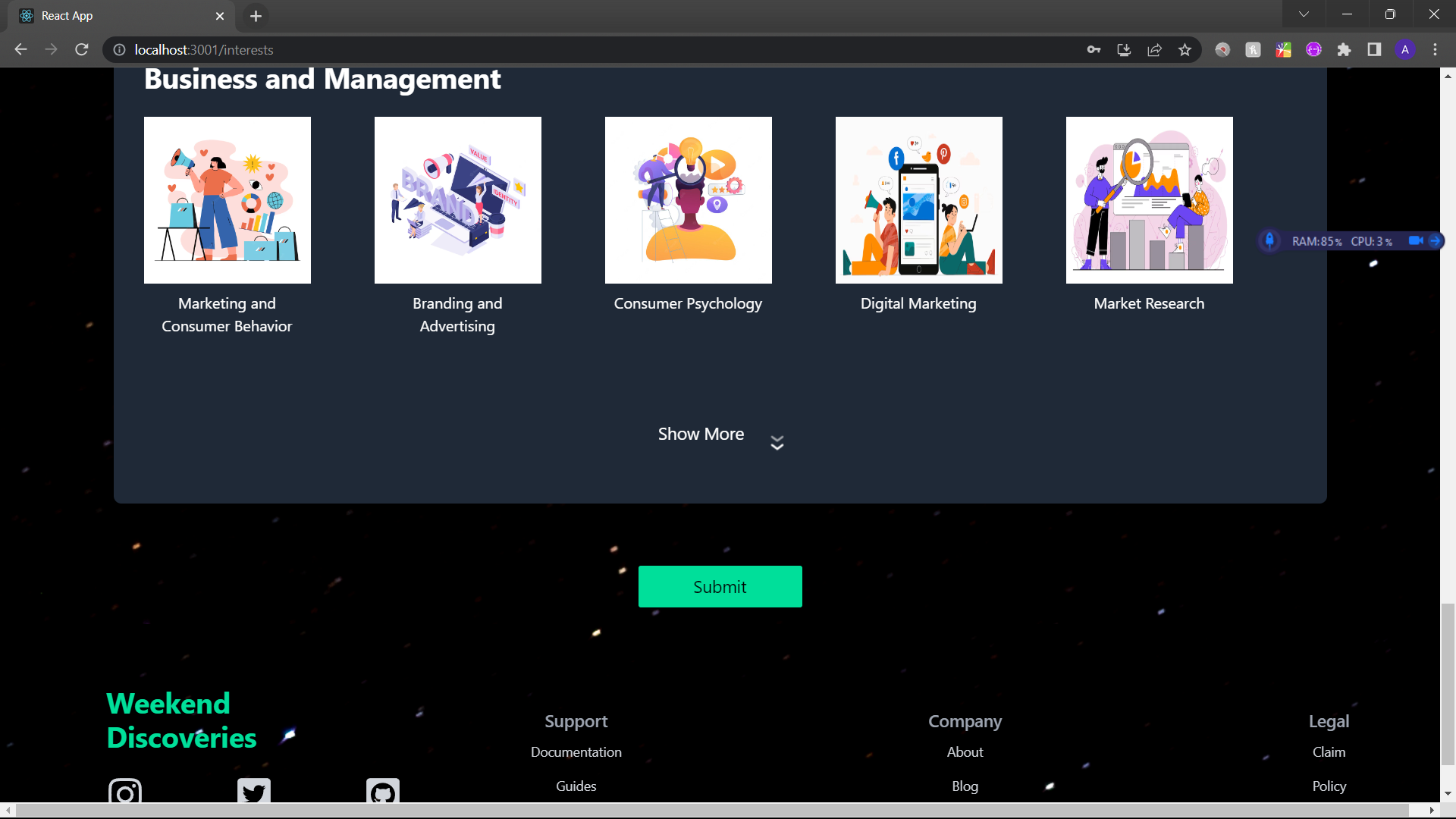Open the browser side panel icon
This screenshot has width=1456, height=819.
1374,50
